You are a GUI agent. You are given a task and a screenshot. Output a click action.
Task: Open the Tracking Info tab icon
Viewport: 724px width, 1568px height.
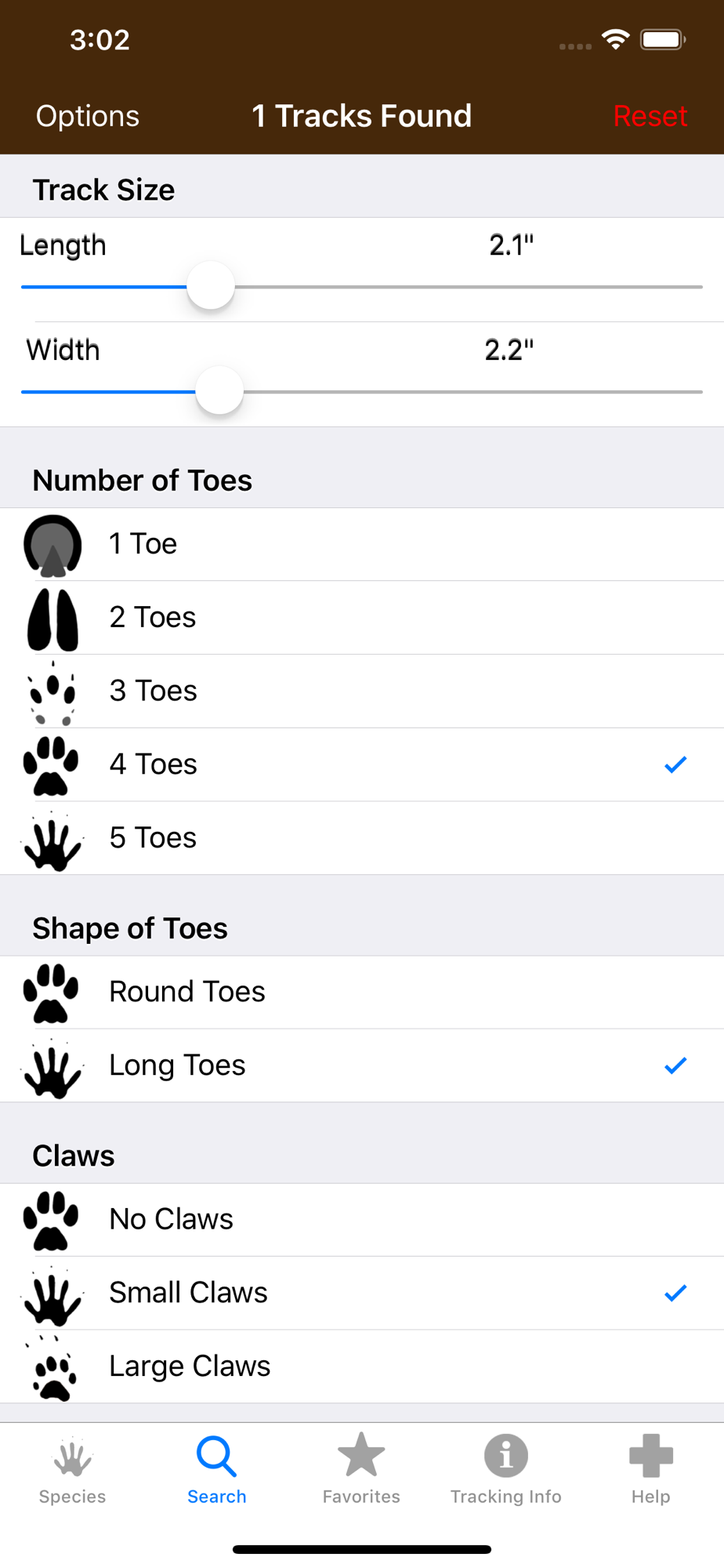click(506, 1456)
